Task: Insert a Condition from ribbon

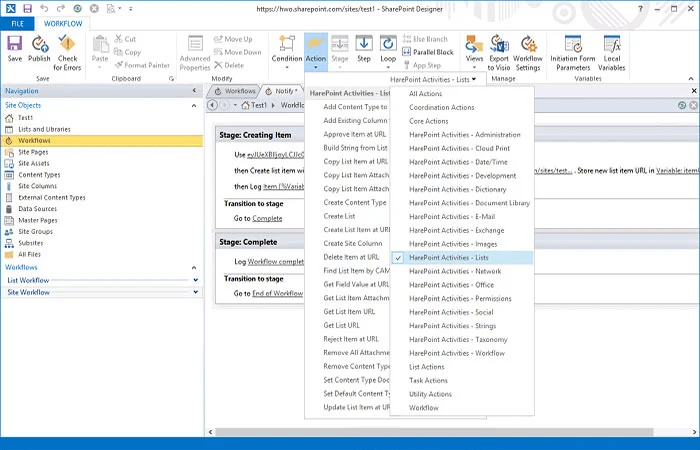Action: (x=287, y=52)
